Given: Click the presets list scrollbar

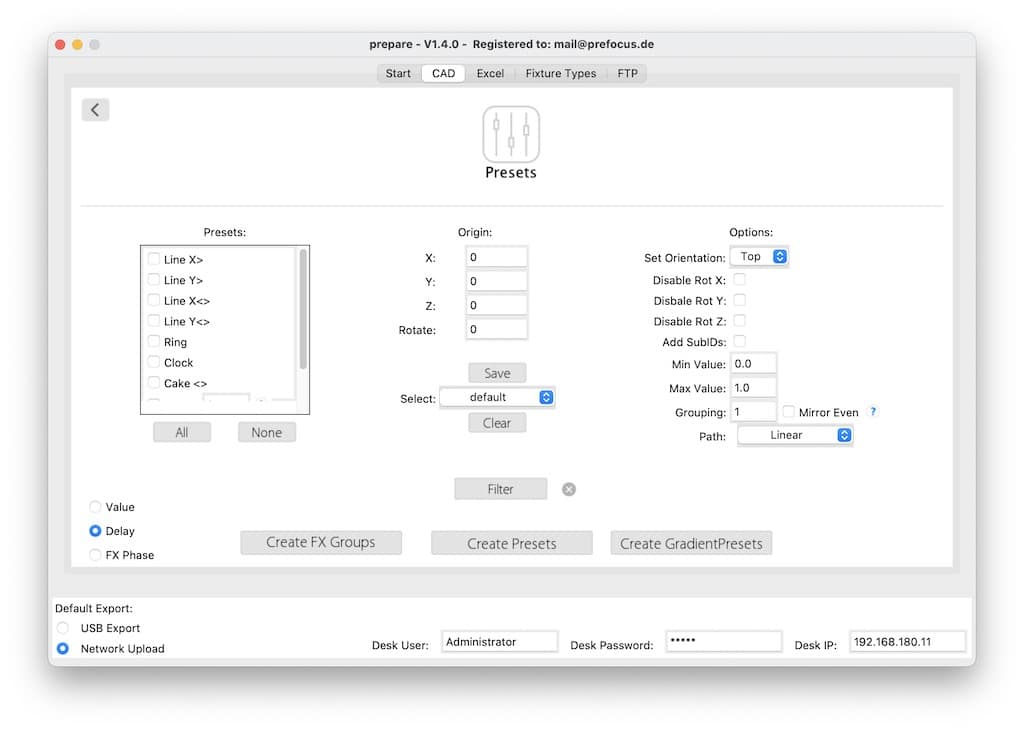Looking at the screenshot, I should click(x=303, y=310).
